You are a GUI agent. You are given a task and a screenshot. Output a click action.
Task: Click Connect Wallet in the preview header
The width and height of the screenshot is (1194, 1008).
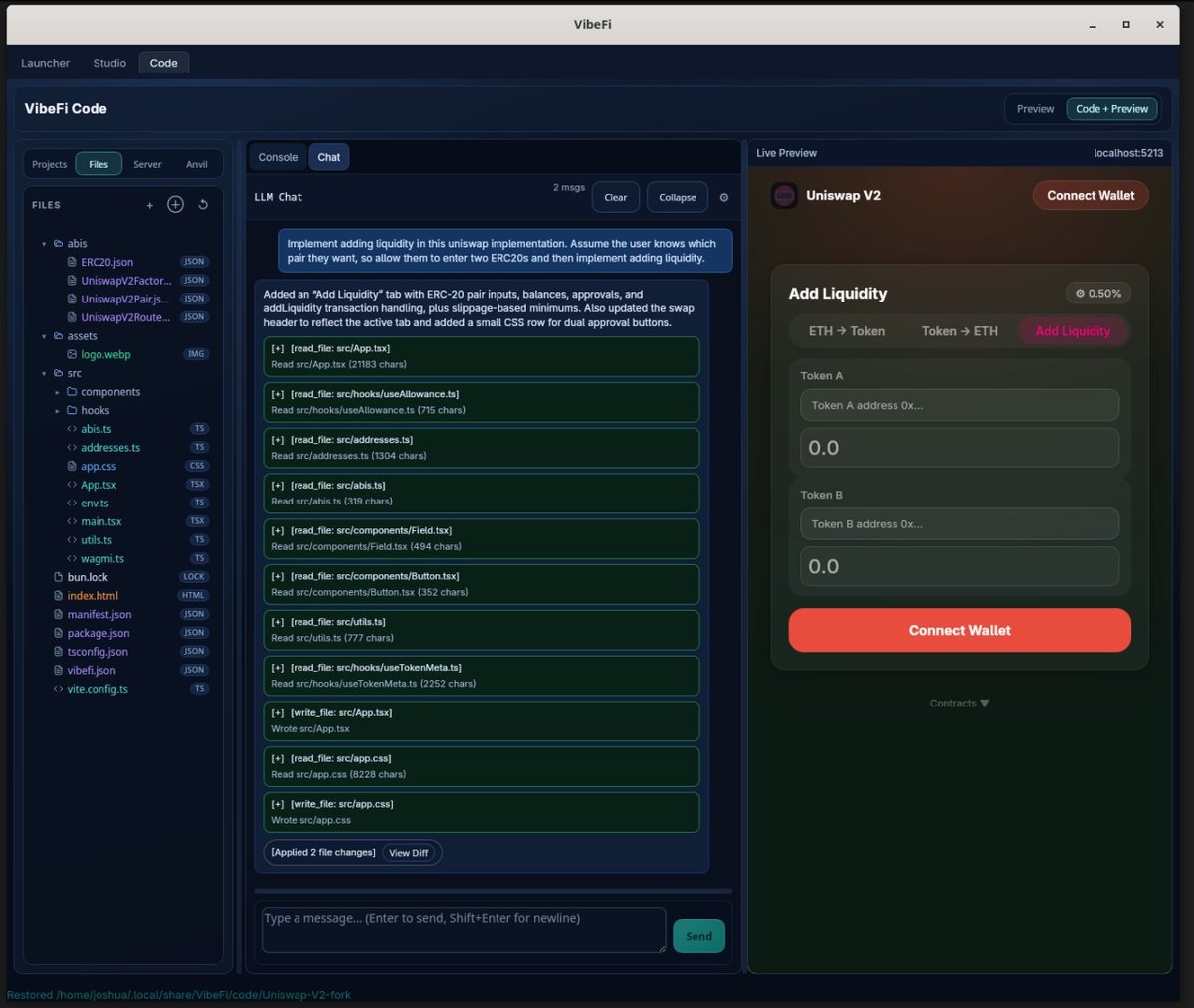coord(1091,196)
